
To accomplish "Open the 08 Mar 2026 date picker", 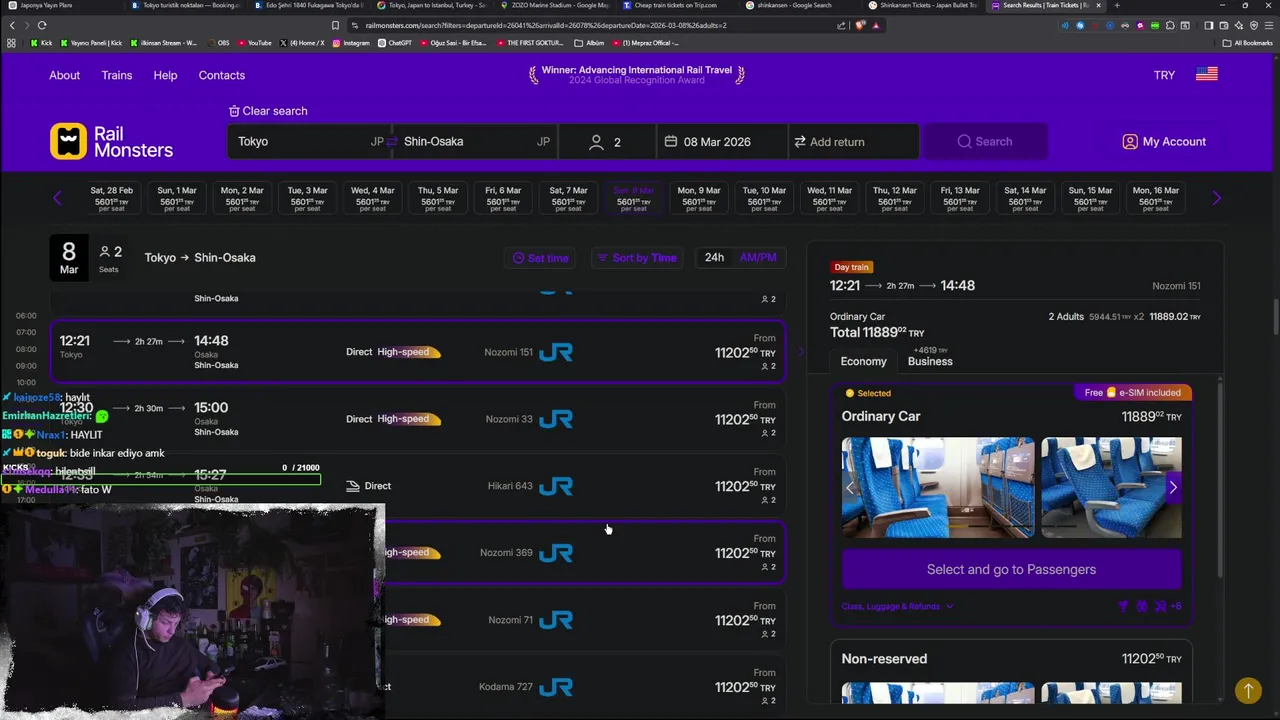I will coord(721,141).
